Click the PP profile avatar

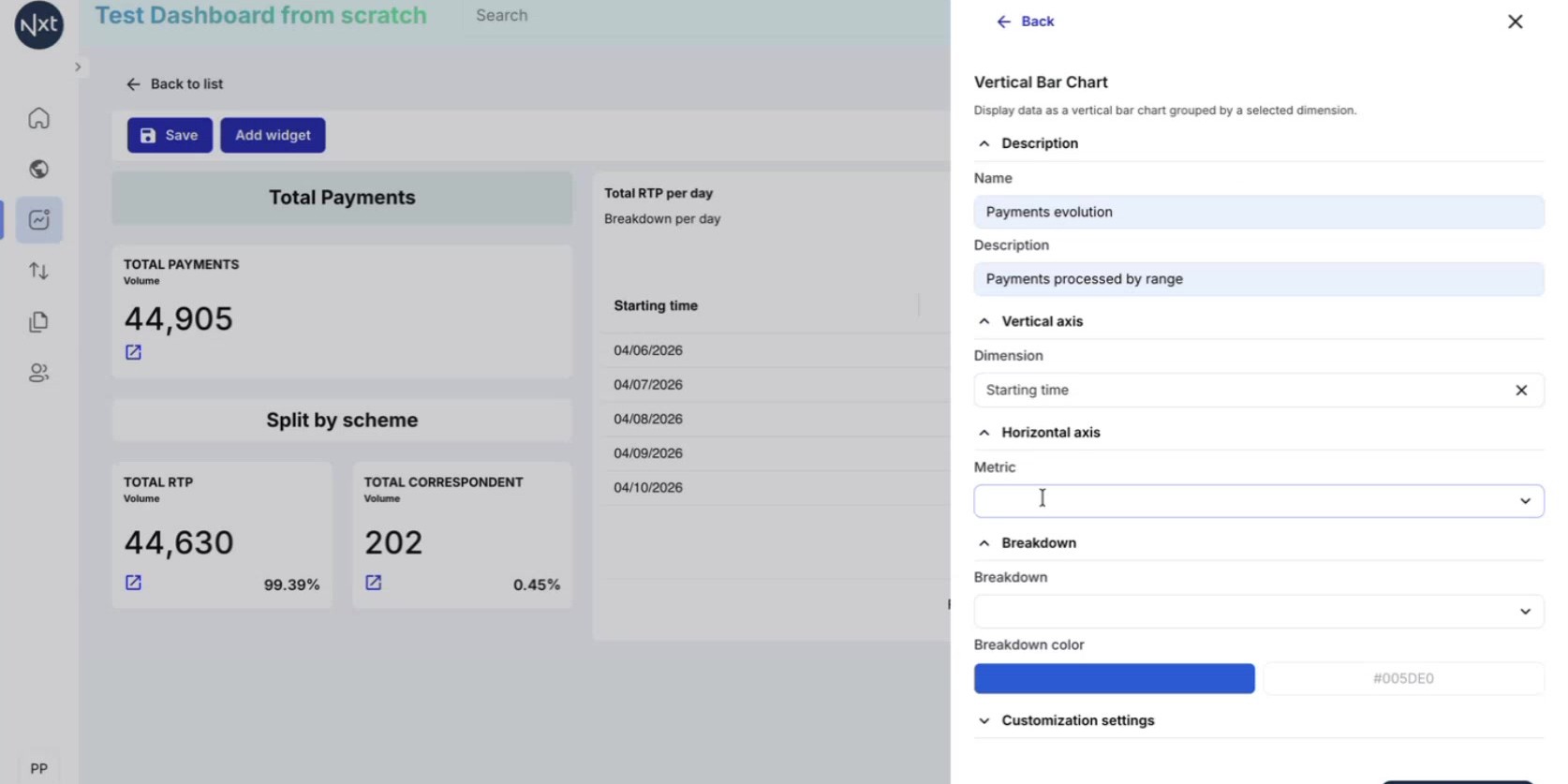[x=38, y=769]
